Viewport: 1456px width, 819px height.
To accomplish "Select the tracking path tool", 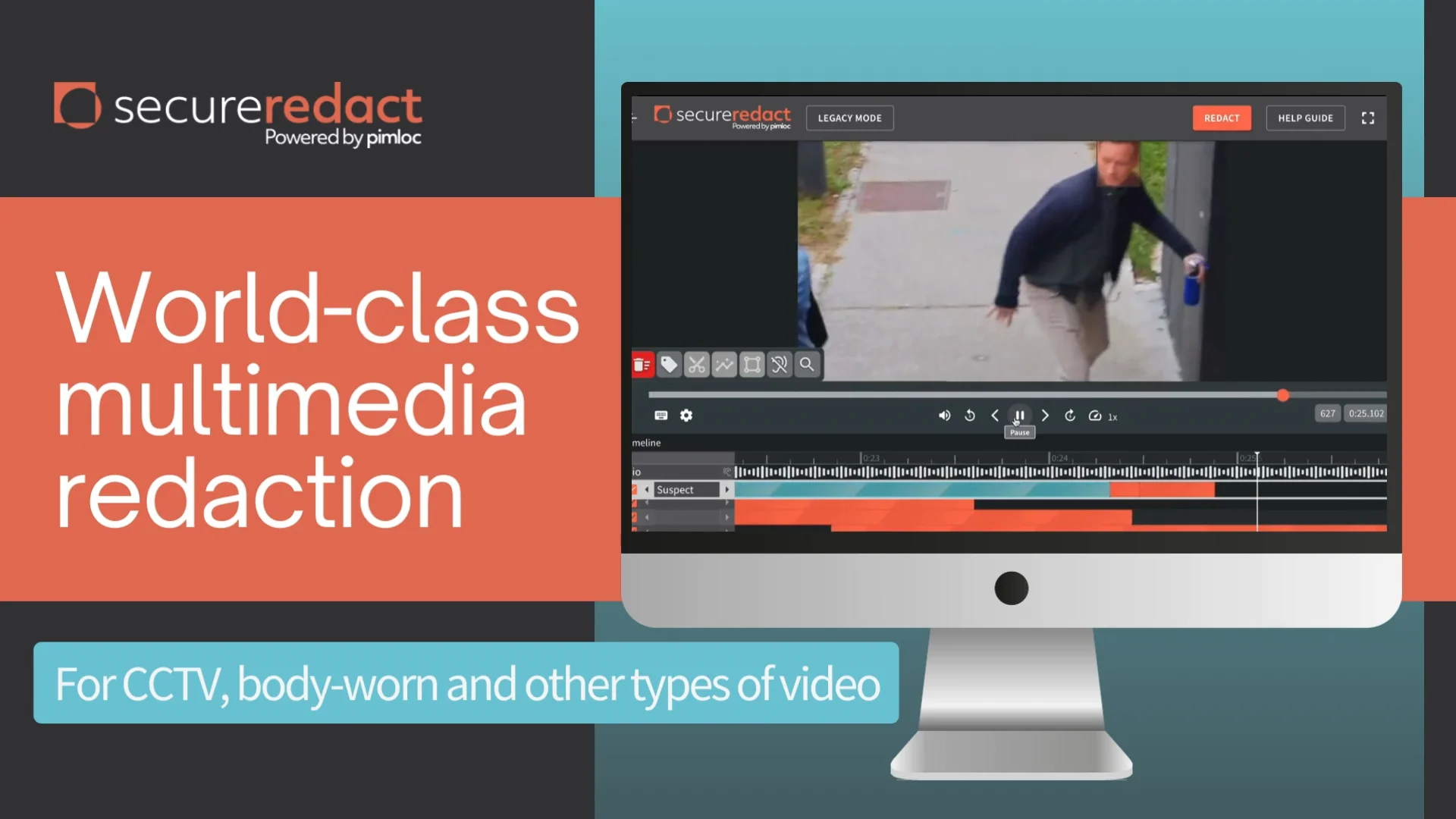I will 724,365.
